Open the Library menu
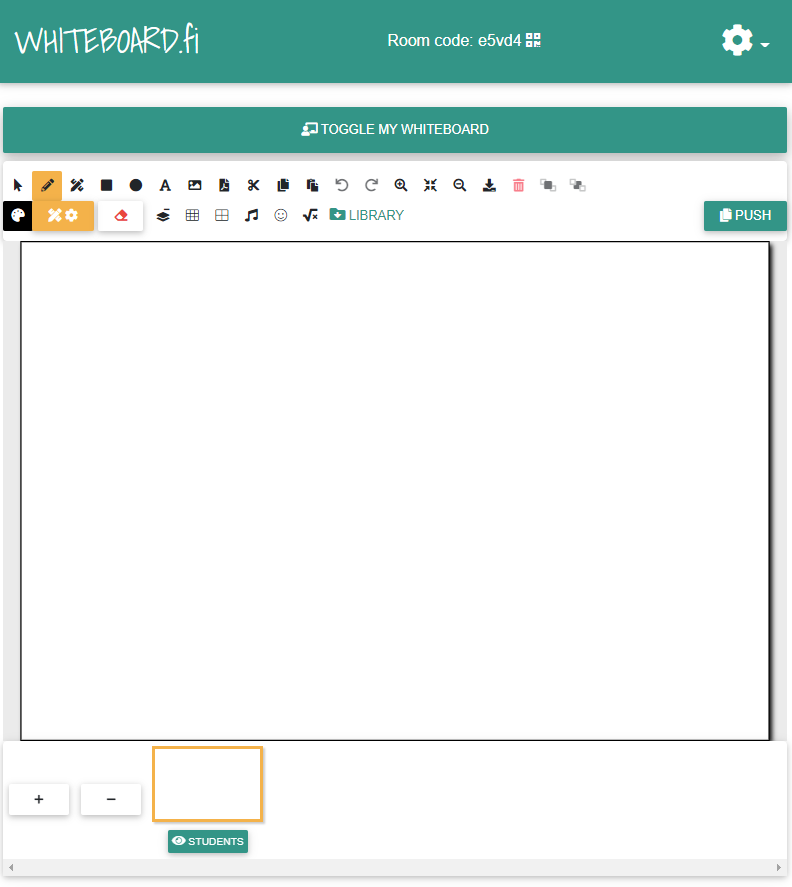Viewport: 792px width, 887px height. (367, 215)
